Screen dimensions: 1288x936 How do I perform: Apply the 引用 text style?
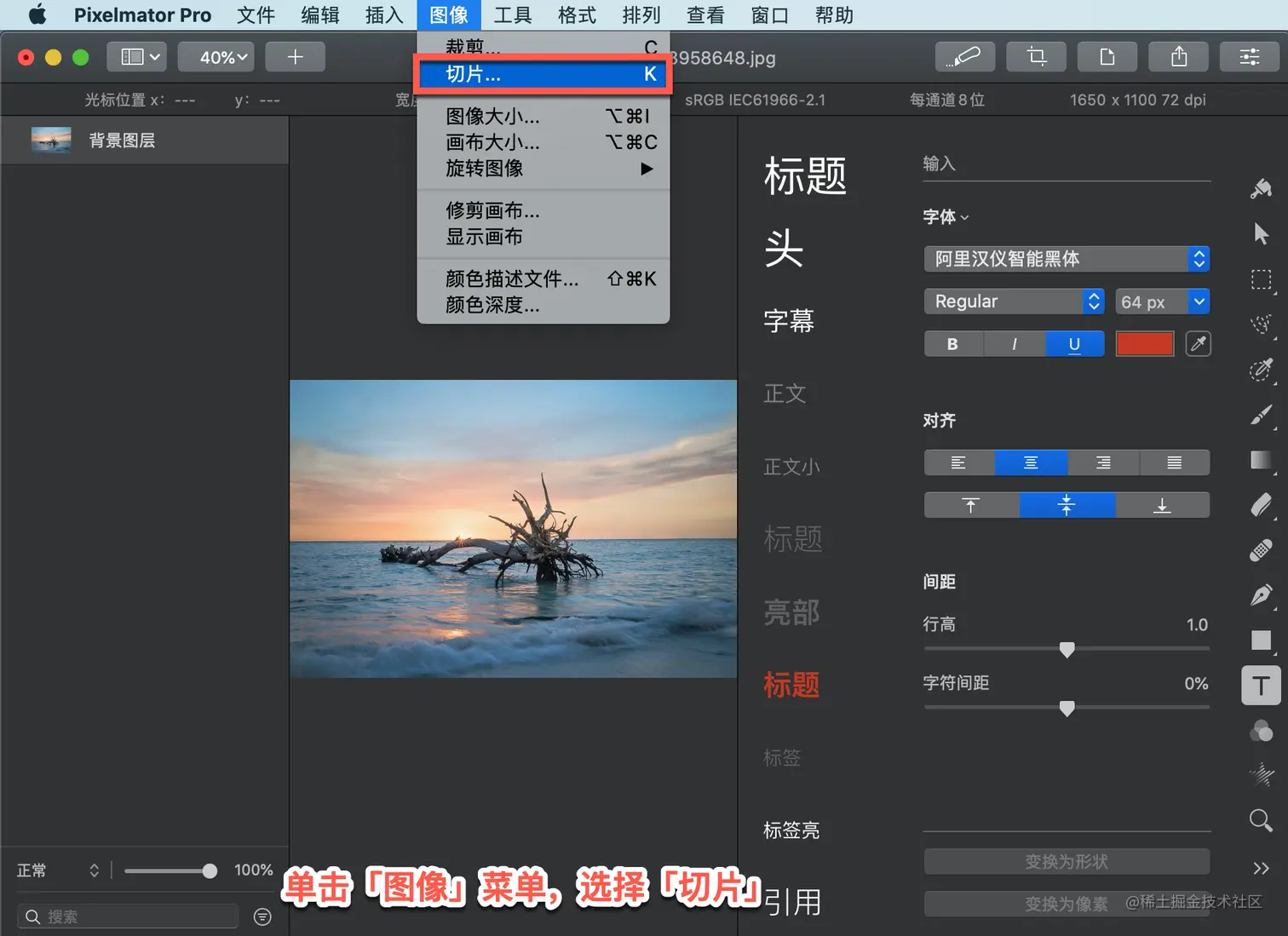click(x=793, y=902)
